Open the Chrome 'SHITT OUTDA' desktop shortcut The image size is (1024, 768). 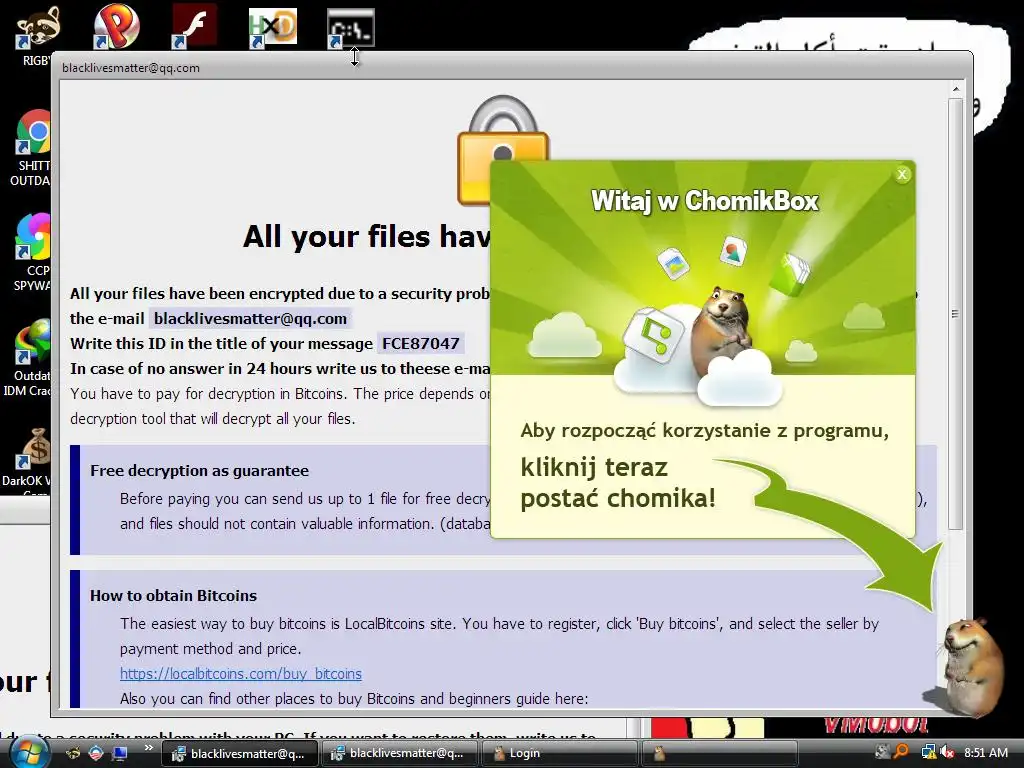click(x=31, y=149)
